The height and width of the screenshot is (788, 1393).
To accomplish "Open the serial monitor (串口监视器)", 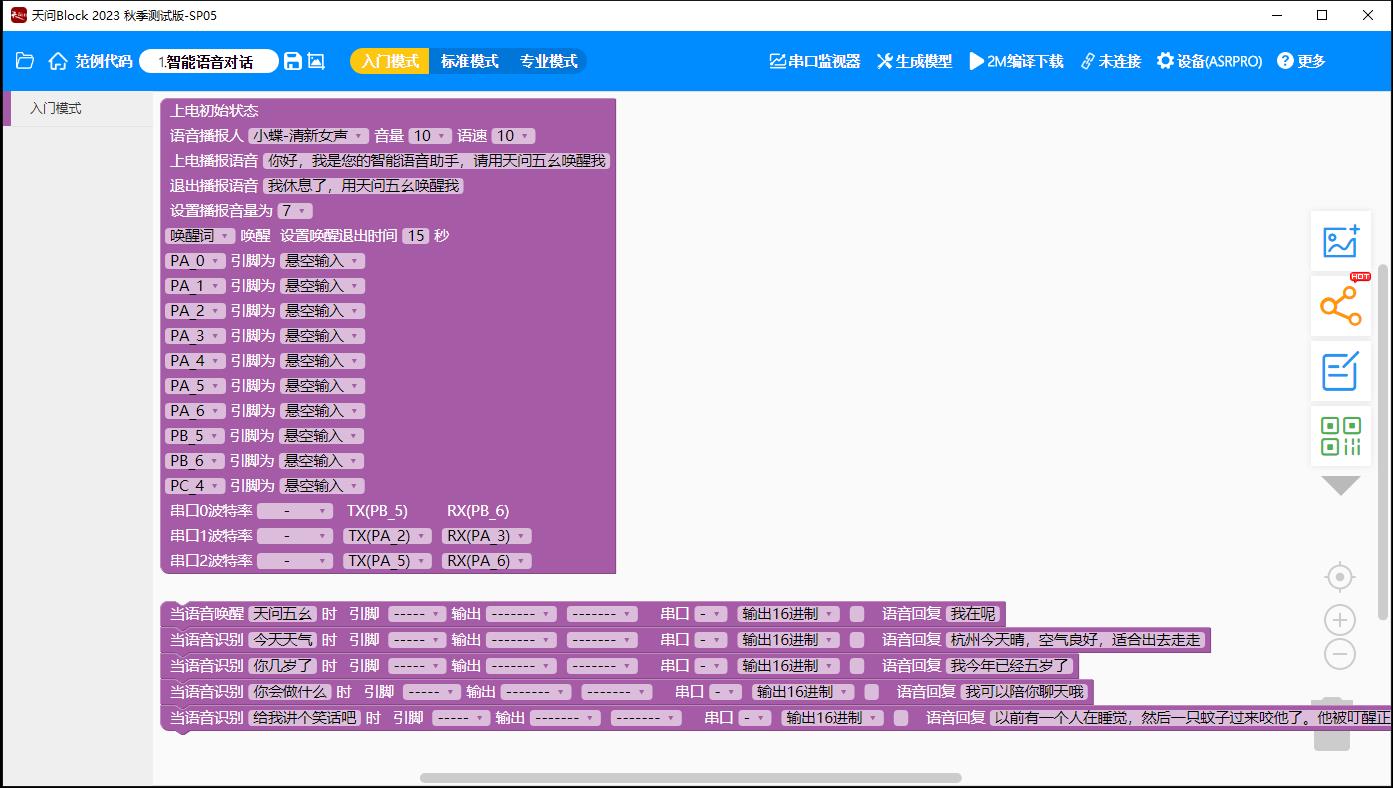I will pos(814,61).
